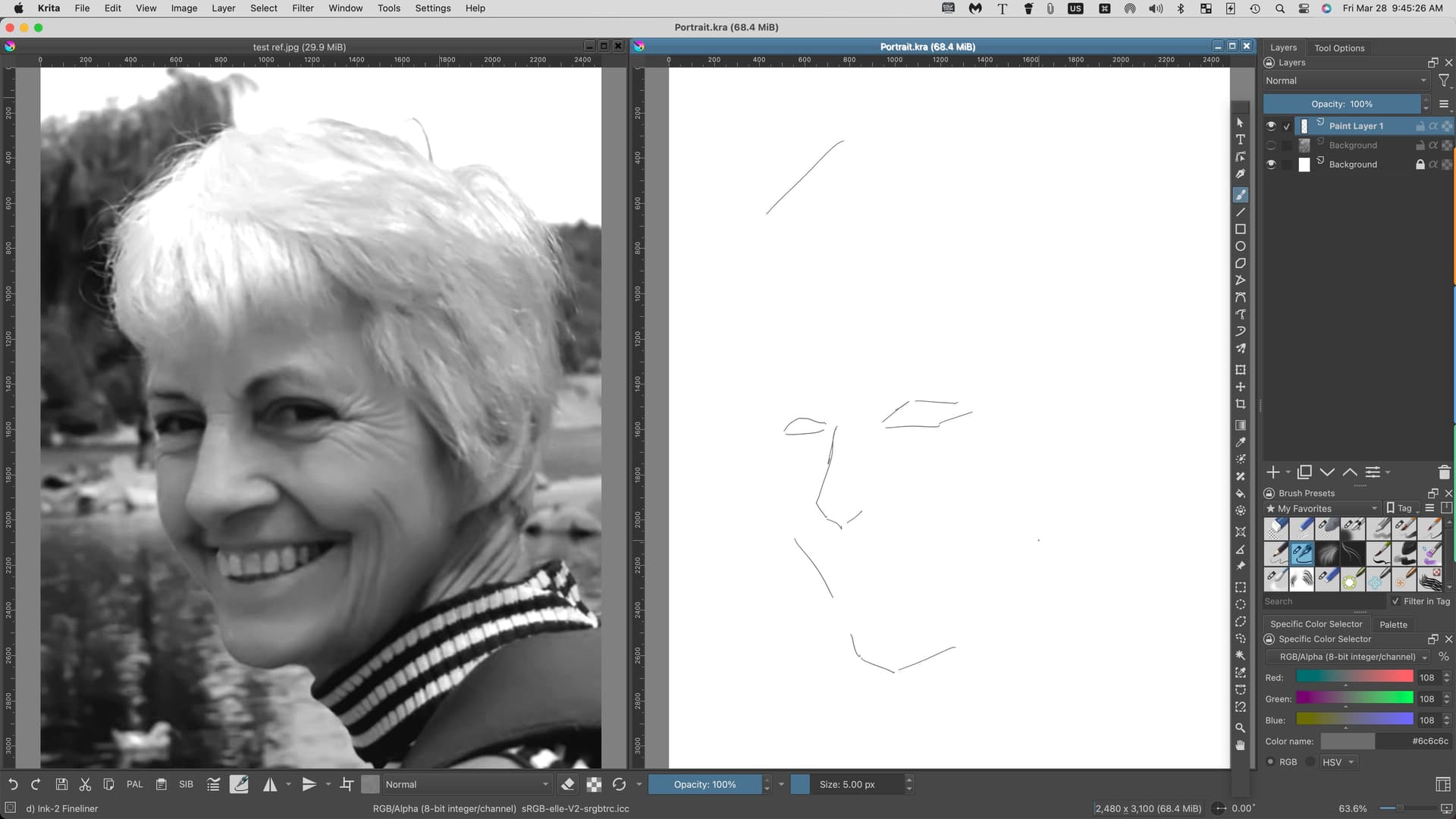Select the Zoom magnifier tool
The height and width of the screenshot is (819, 1456).
[1240, 727]
